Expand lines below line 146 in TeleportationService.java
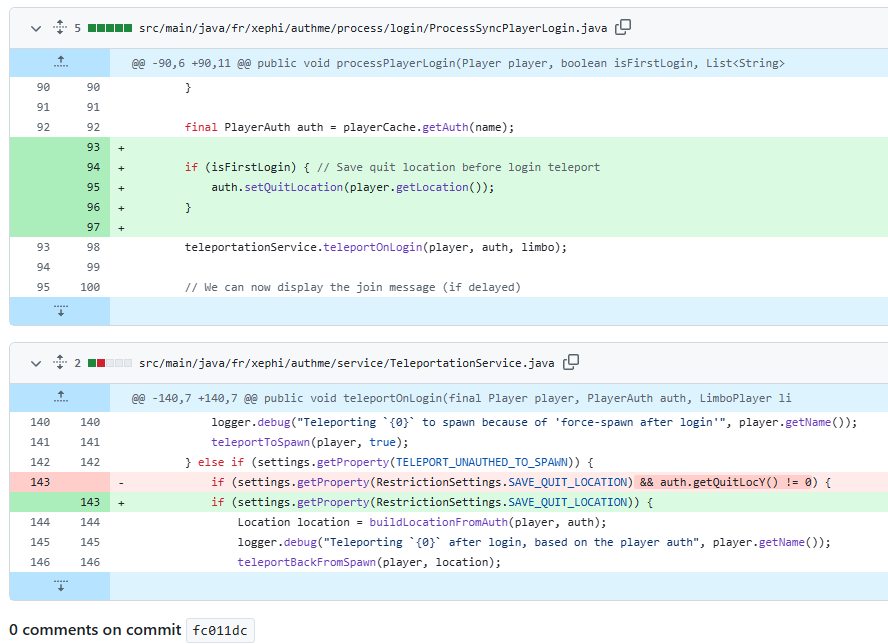 [x=60, y=586]
